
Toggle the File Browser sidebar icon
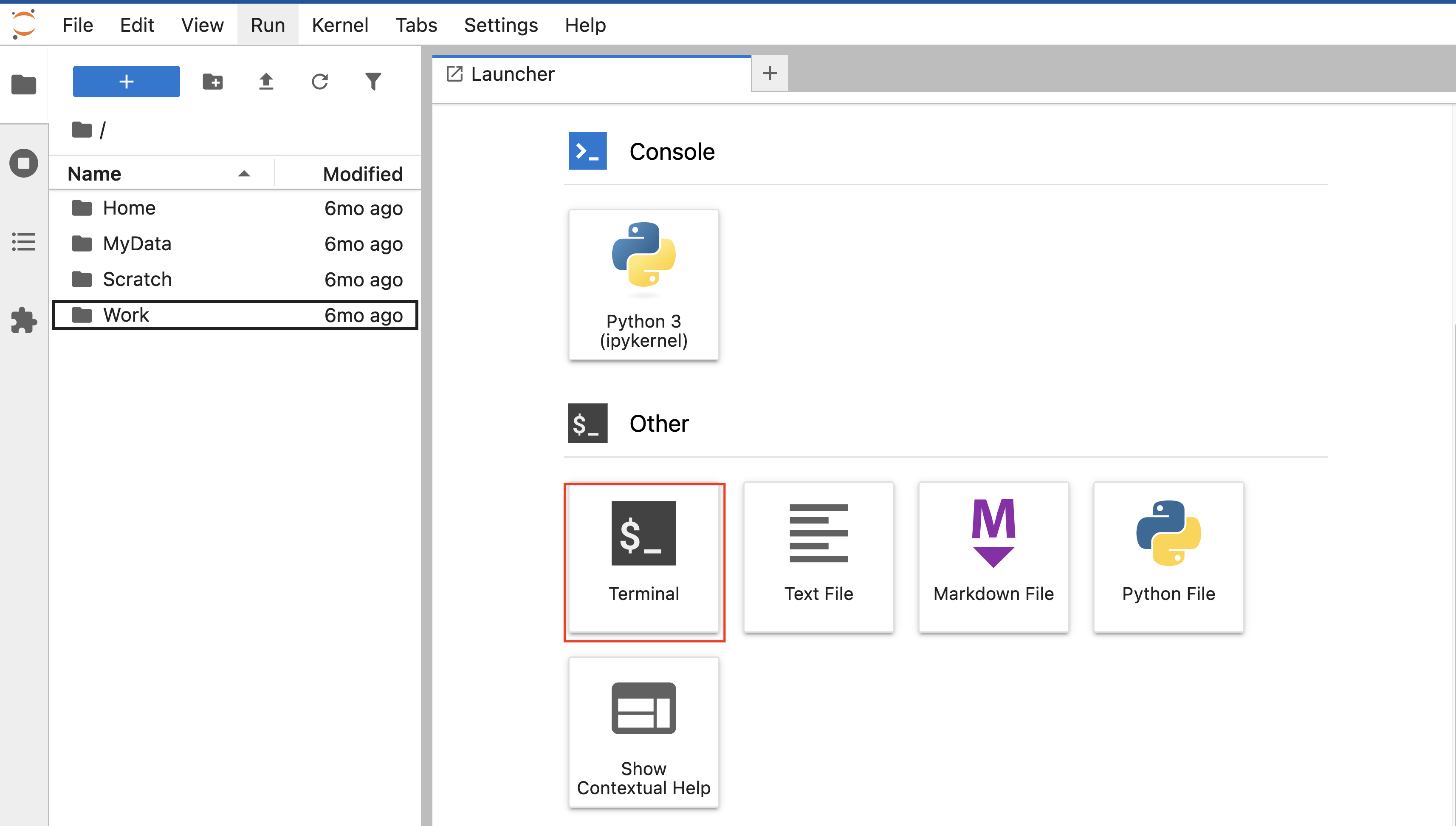click(x=24, y=85)
